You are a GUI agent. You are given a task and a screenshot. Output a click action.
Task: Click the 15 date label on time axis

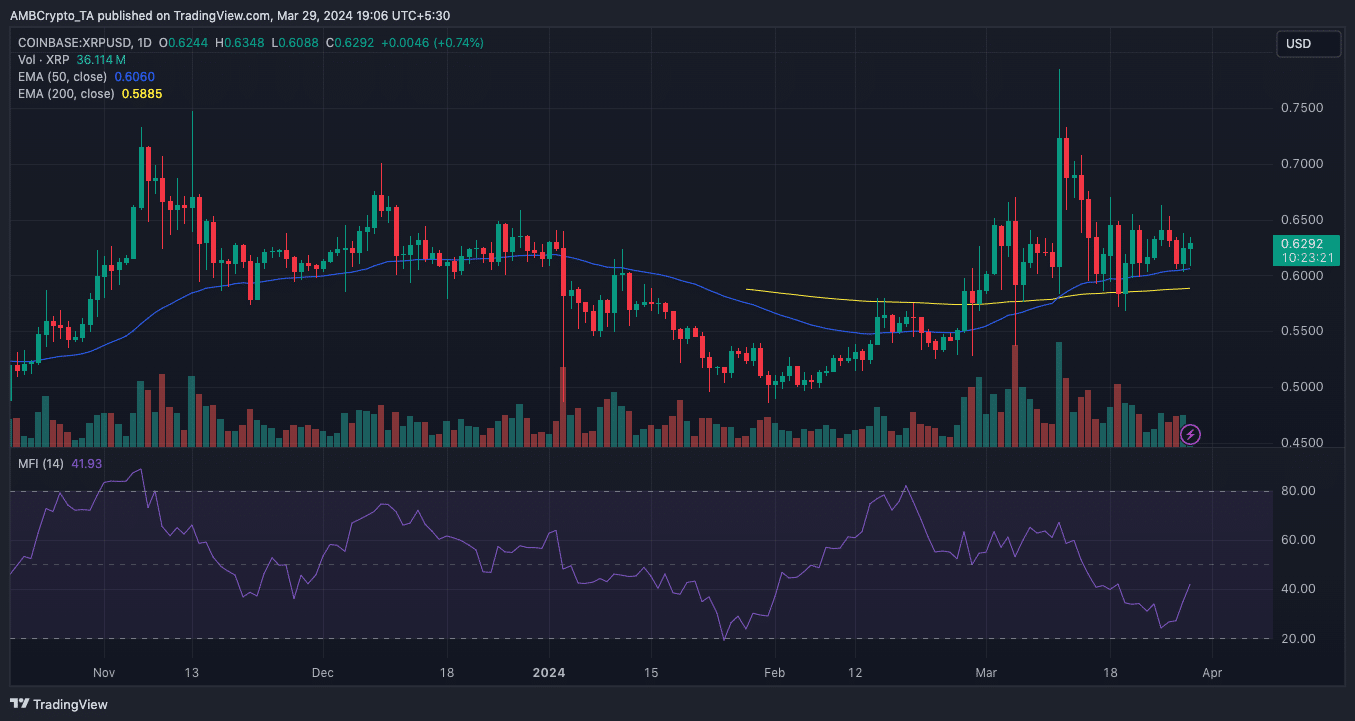tap(650, 673)
